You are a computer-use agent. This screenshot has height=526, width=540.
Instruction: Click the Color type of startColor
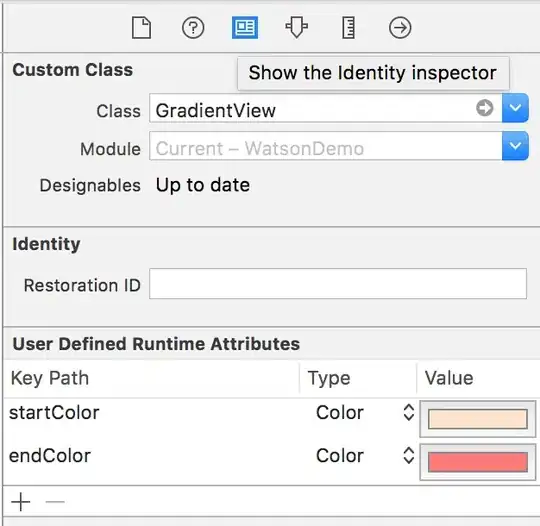point(340,412)
